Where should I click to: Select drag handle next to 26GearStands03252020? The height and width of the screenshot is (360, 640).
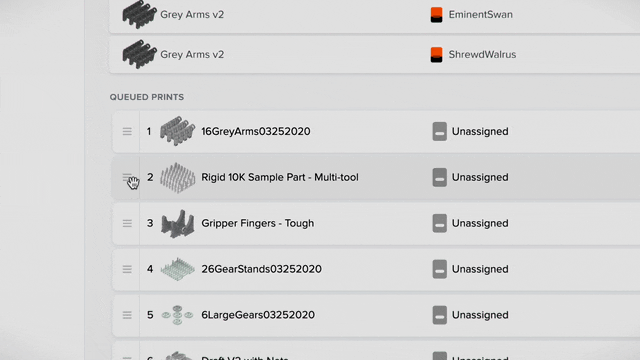(x=127, y=269)
